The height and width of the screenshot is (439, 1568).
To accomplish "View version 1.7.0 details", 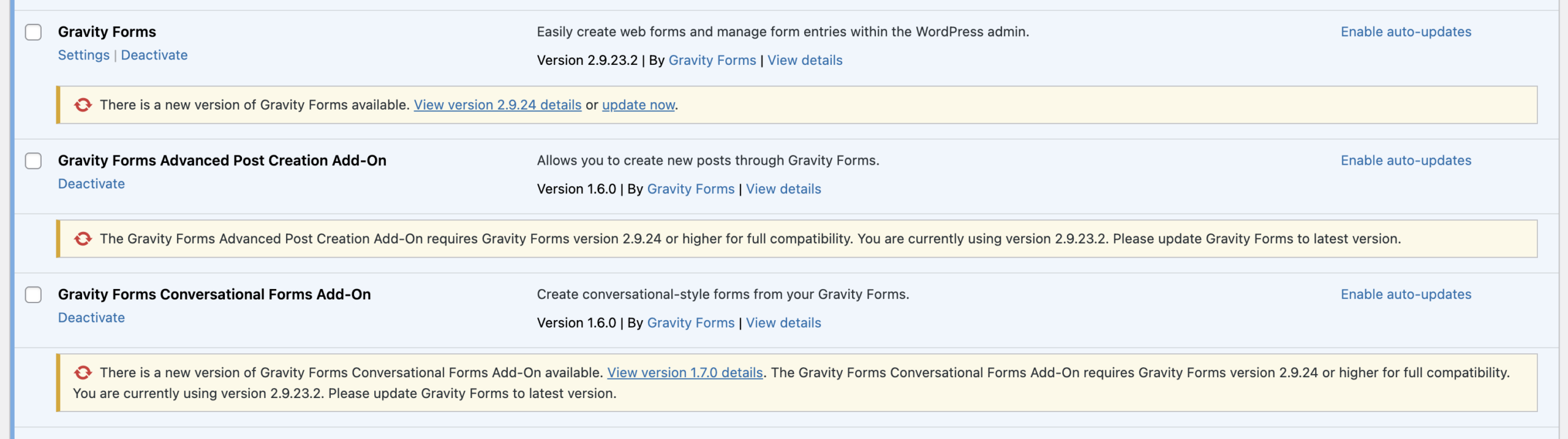I will point(685,372).
